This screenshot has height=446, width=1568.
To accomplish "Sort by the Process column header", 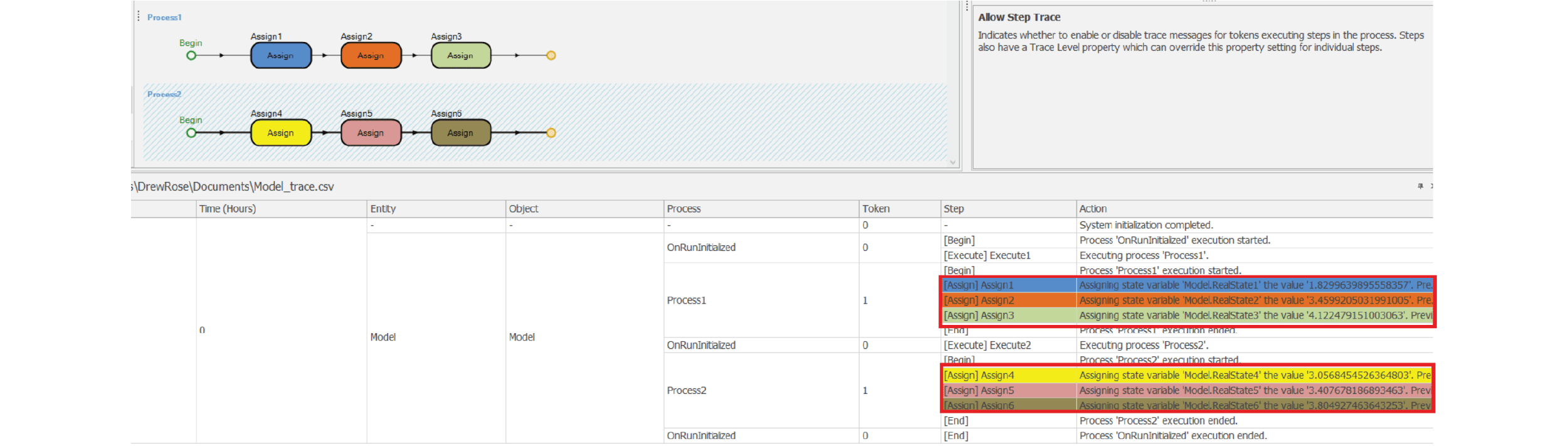I will point(761,209).
